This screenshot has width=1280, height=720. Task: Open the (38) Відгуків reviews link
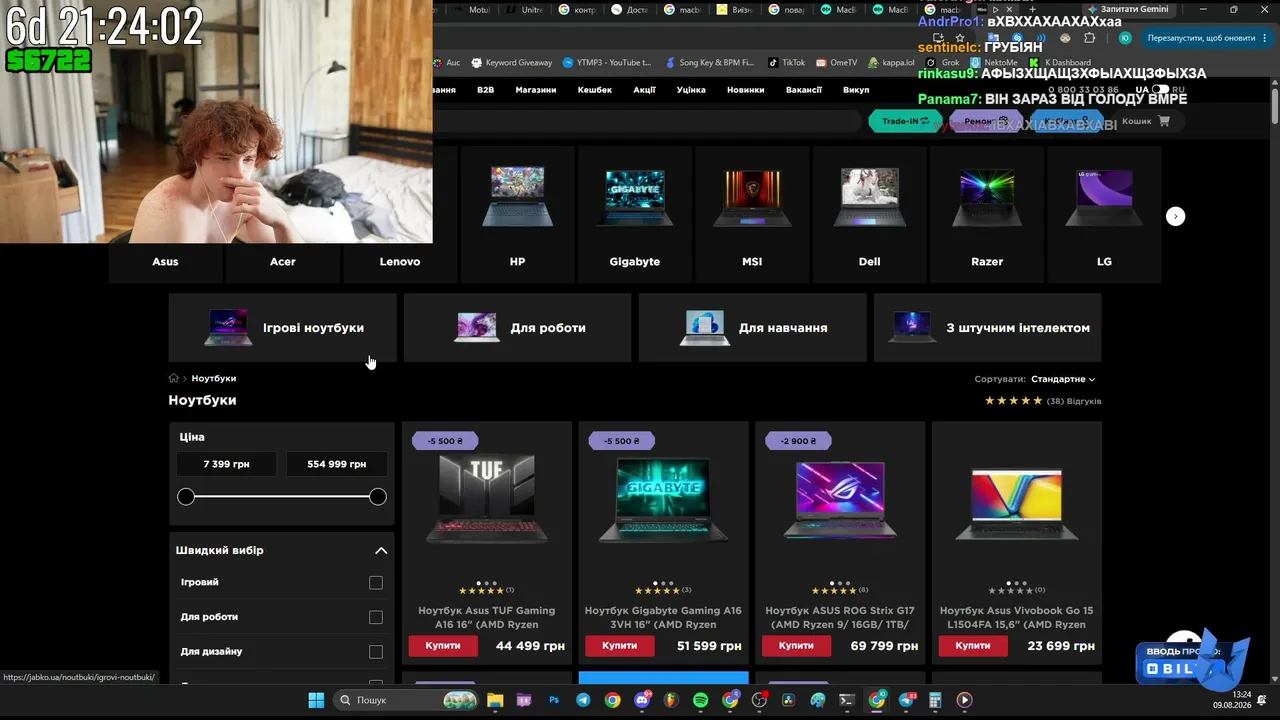coord(1074,401)
